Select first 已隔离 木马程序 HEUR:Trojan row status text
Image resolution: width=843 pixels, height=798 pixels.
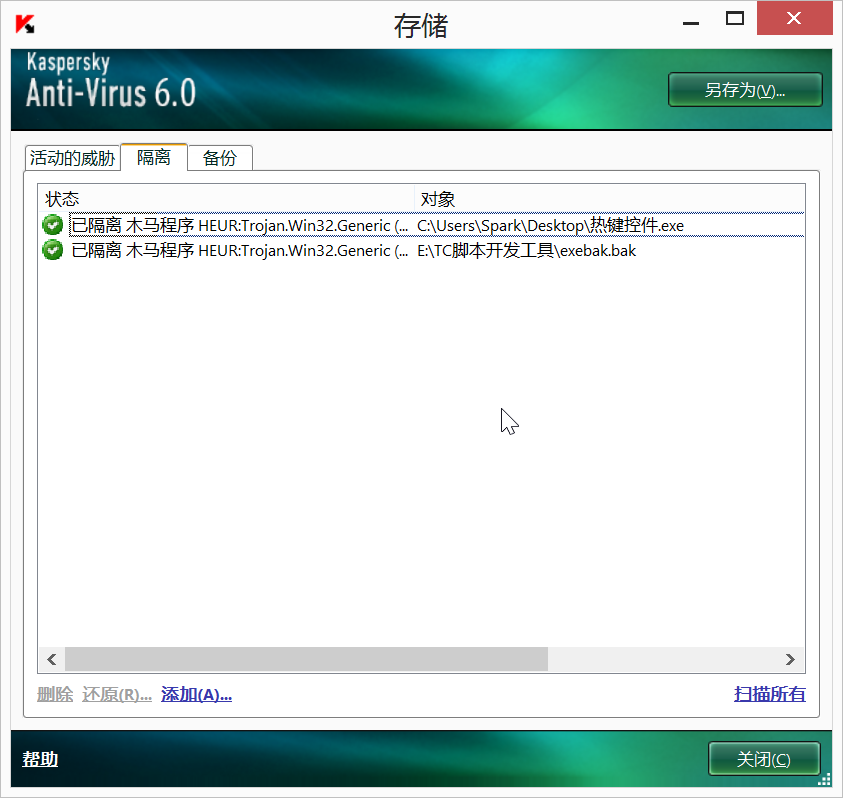click(240, 225)
